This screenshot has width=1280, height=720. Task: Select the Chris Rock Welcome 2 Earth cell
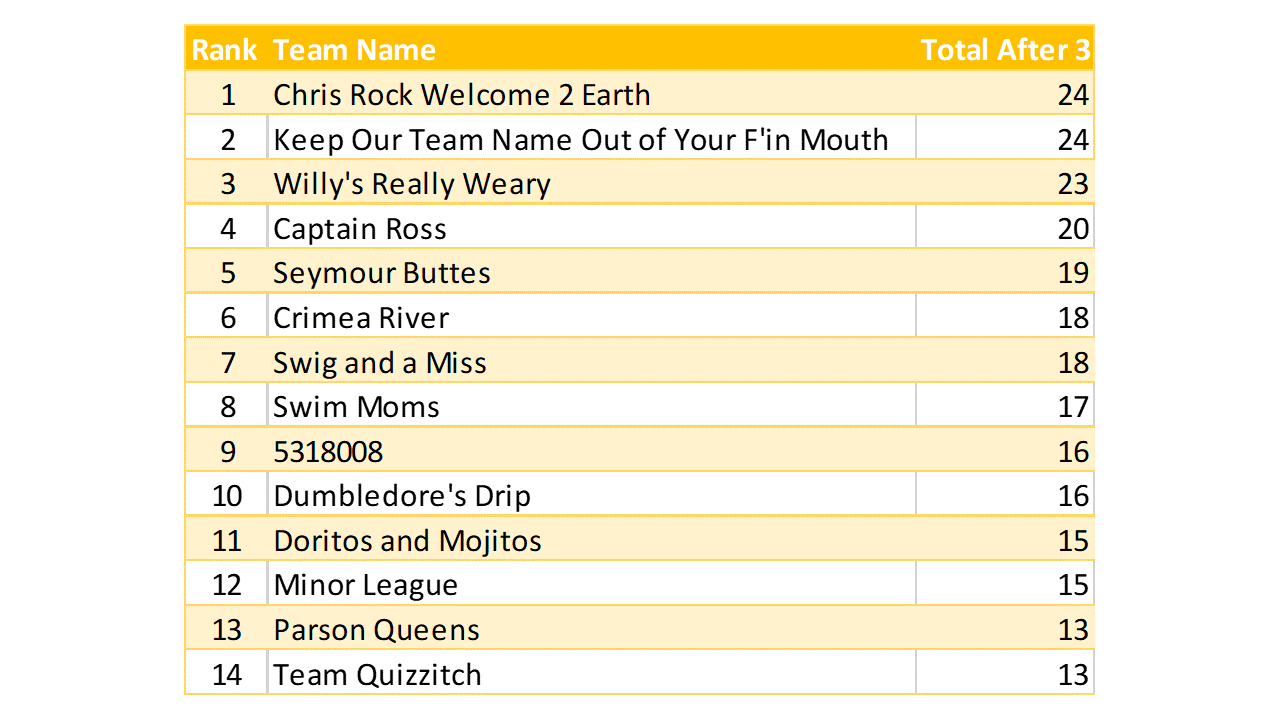coord(462,95)
